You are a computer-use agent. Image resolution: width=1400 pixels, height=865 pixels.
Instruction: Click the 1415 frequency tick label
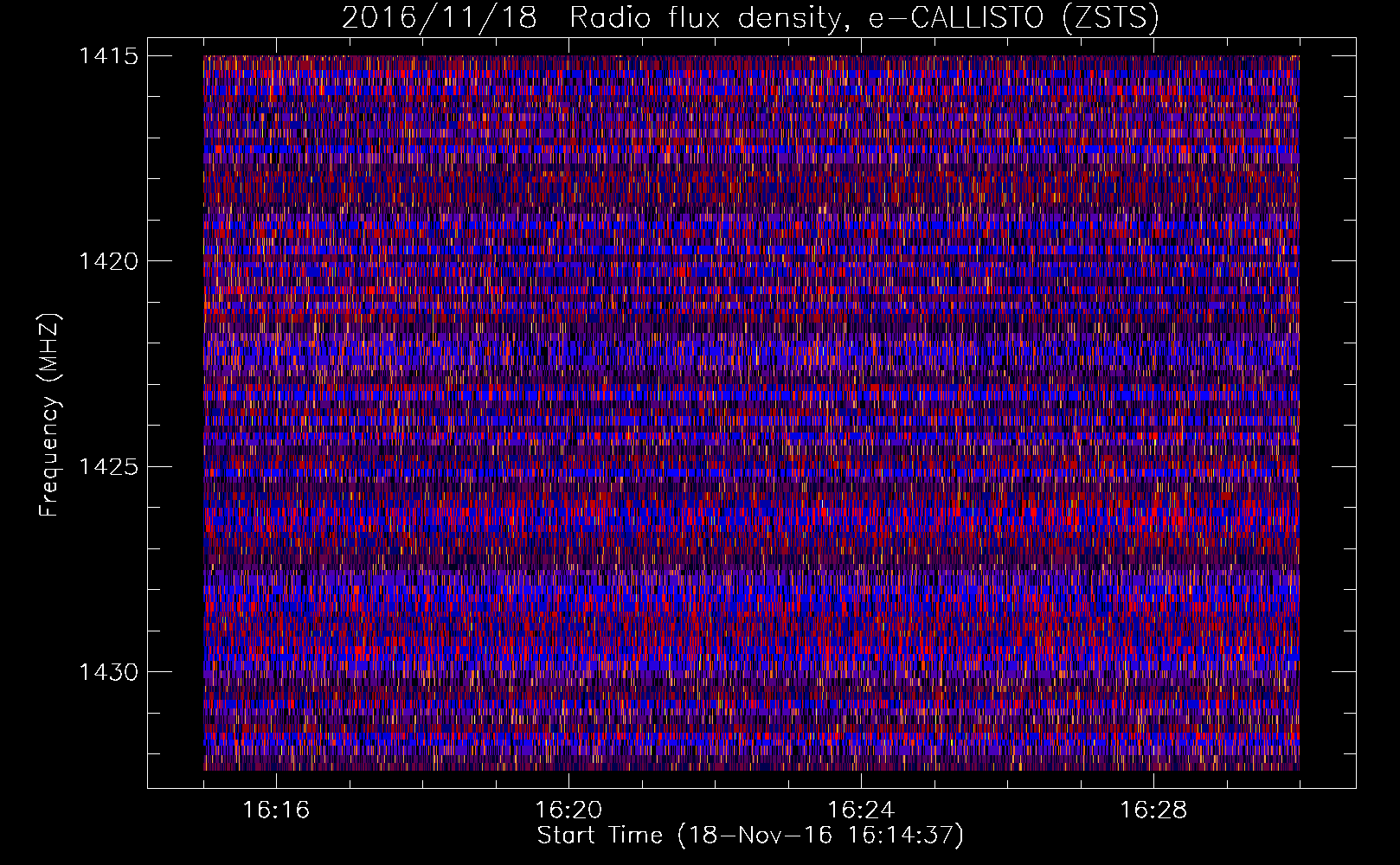(108, 56)
